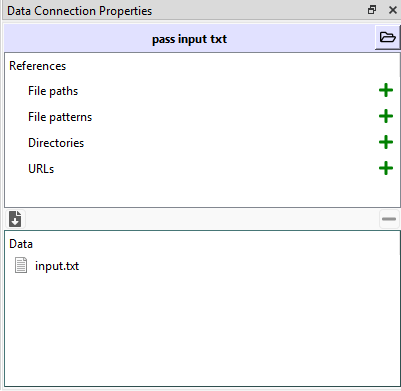This screenshot has width=401, height=391.
Task: Add a new File patterns reference
Action: pos(386,116)
